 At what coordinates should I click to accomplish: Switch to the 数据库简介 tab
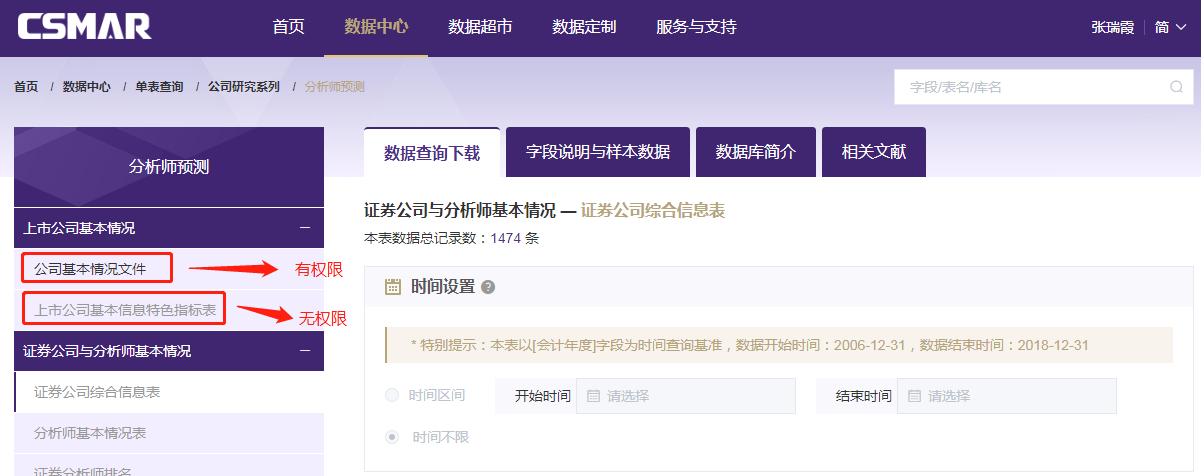[756, 152]
